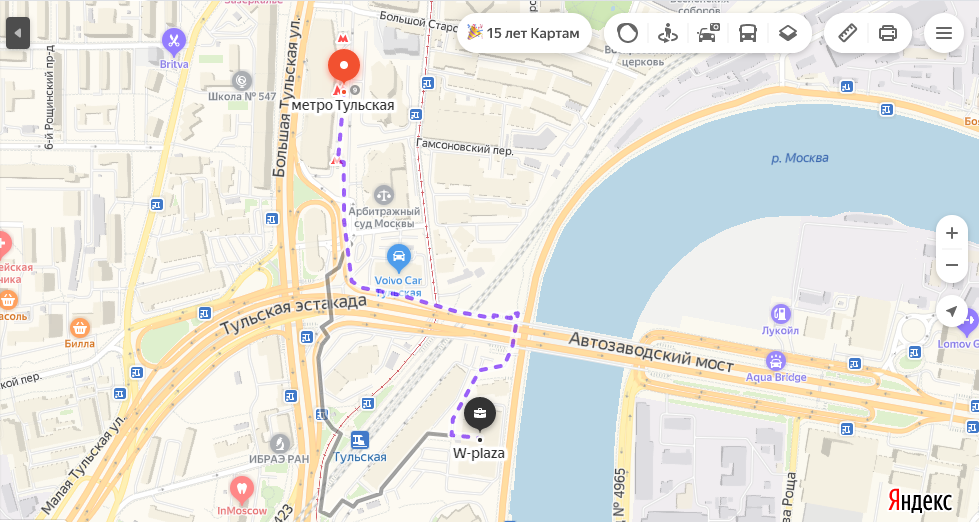Click the Тульская train station icon
This screenshot has width=979, height=522.
(x=359, y=440)
